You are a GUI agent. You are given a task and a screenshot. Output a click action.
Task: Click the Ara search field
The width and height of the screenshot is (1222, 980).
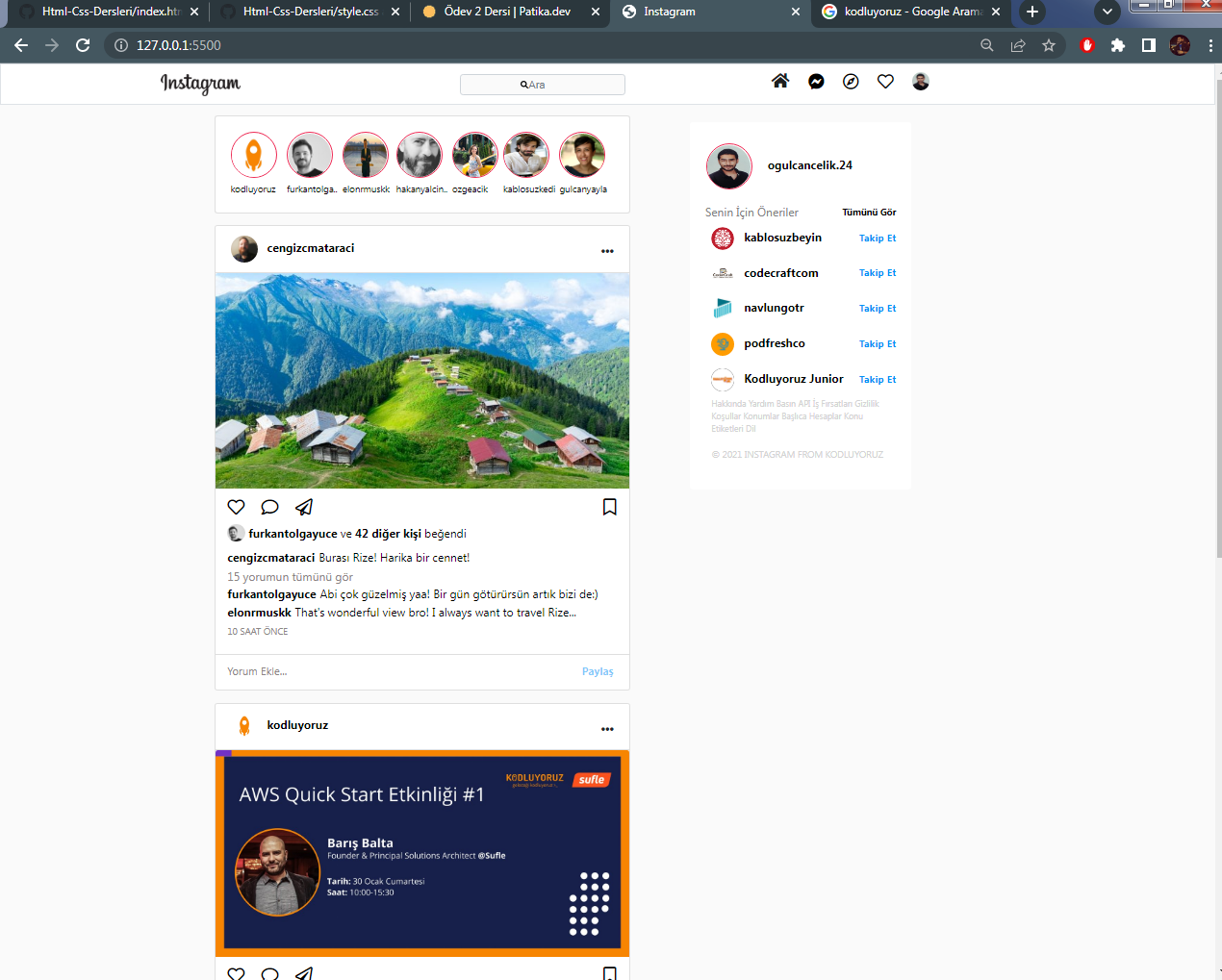543,85
